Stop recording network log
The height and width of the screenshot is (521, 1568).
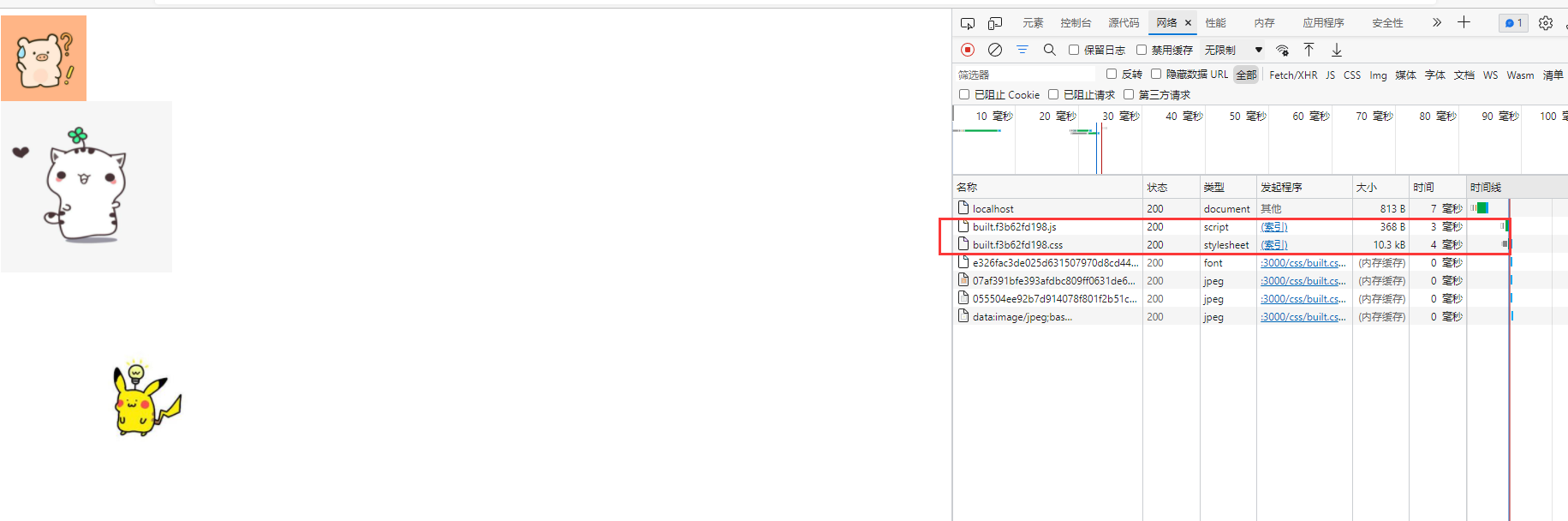click(968, 50)
